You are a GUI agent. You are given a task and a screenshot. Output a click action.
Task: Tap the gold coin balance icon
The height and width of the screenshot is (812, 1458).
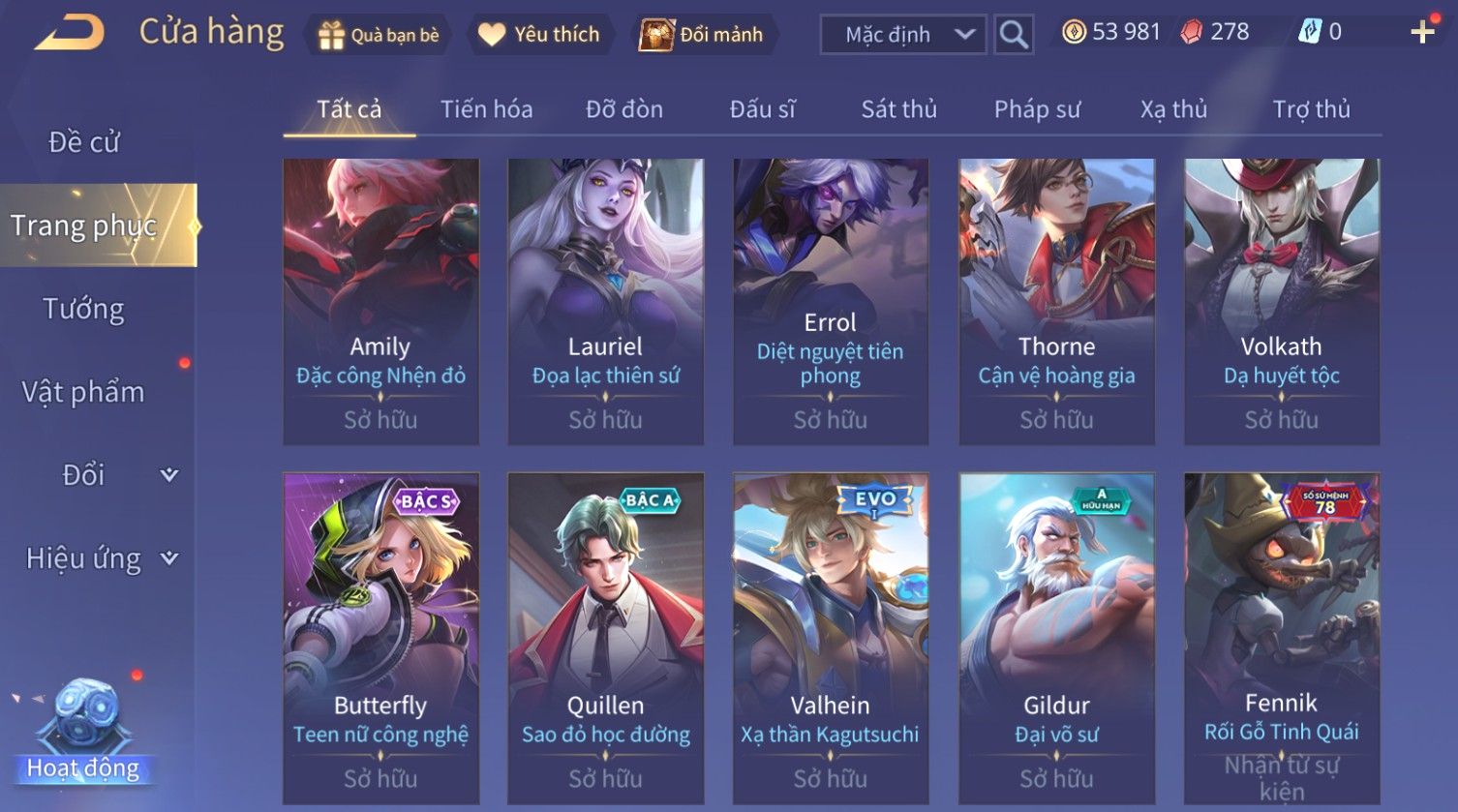[1074, 32]
